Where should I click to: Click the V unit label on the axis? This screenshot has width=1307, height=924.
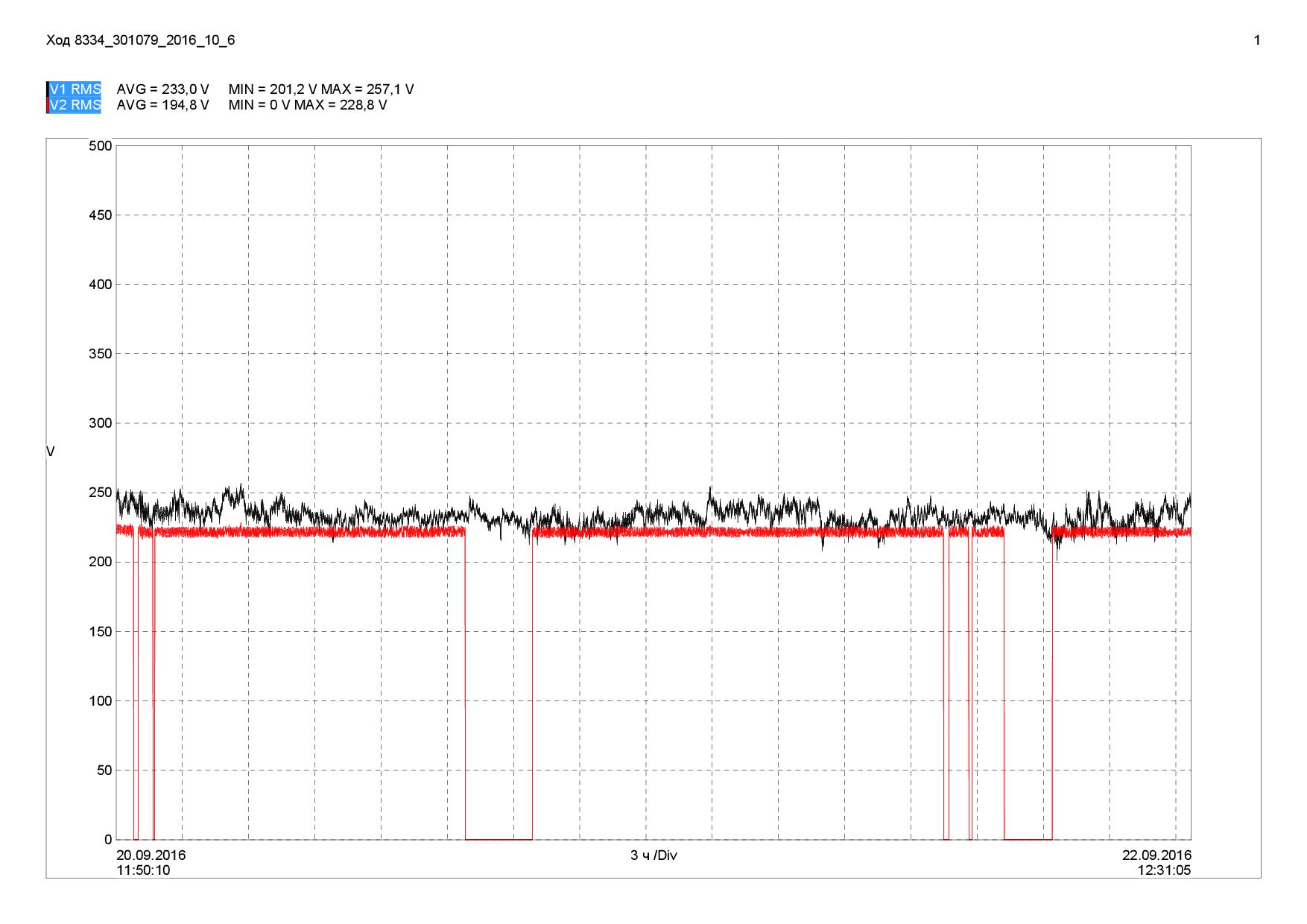[x=50, y=452]
